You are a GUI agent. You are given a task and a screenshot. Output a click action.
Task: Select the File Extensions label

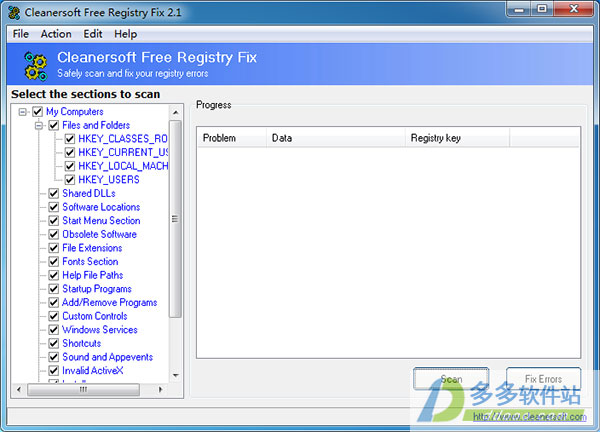coord(92,248)
